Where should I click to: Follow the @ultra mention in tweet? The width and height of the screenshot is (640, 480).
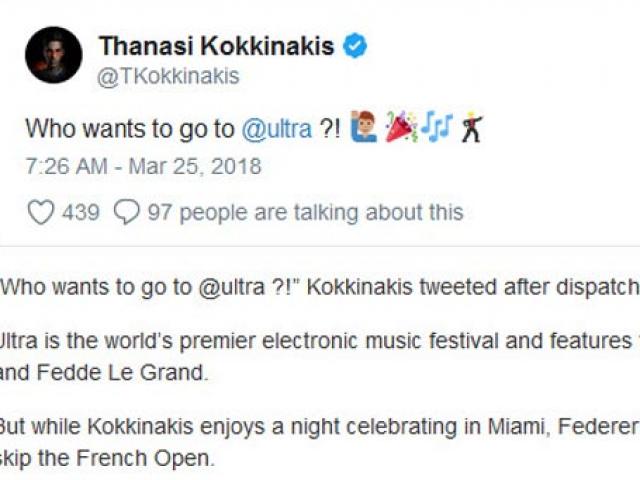pos(275,129)
